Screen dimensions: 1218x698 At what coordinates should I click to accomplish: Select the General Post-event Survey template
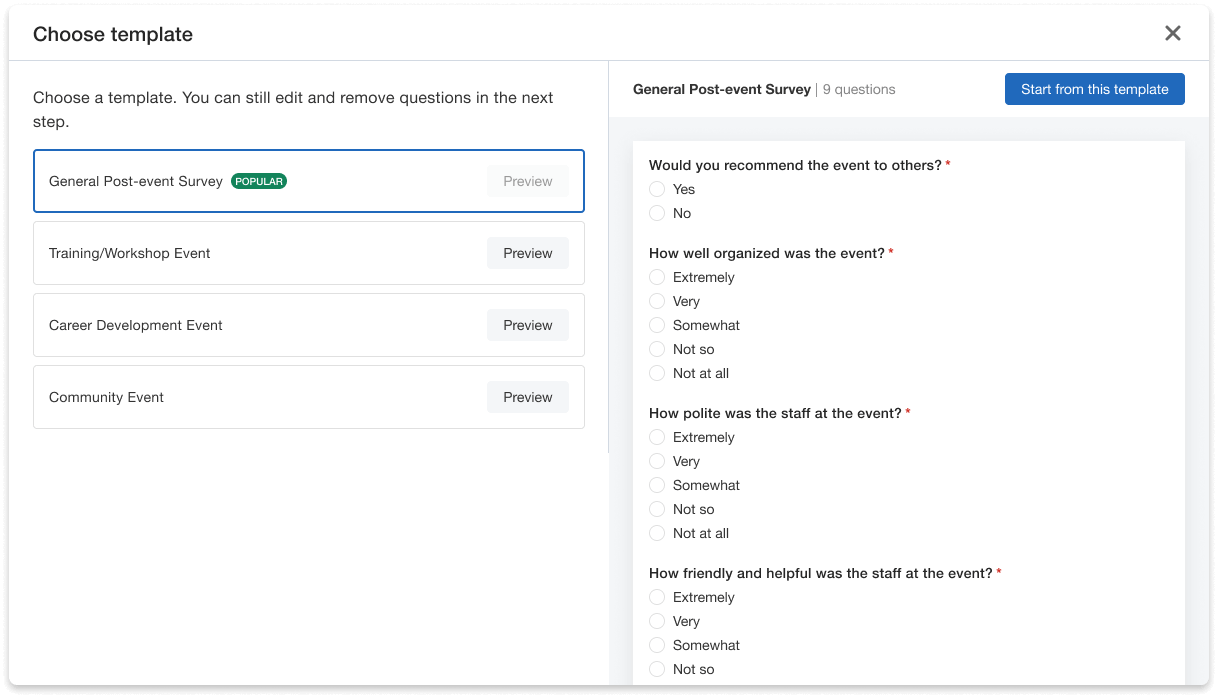[136, 181]
